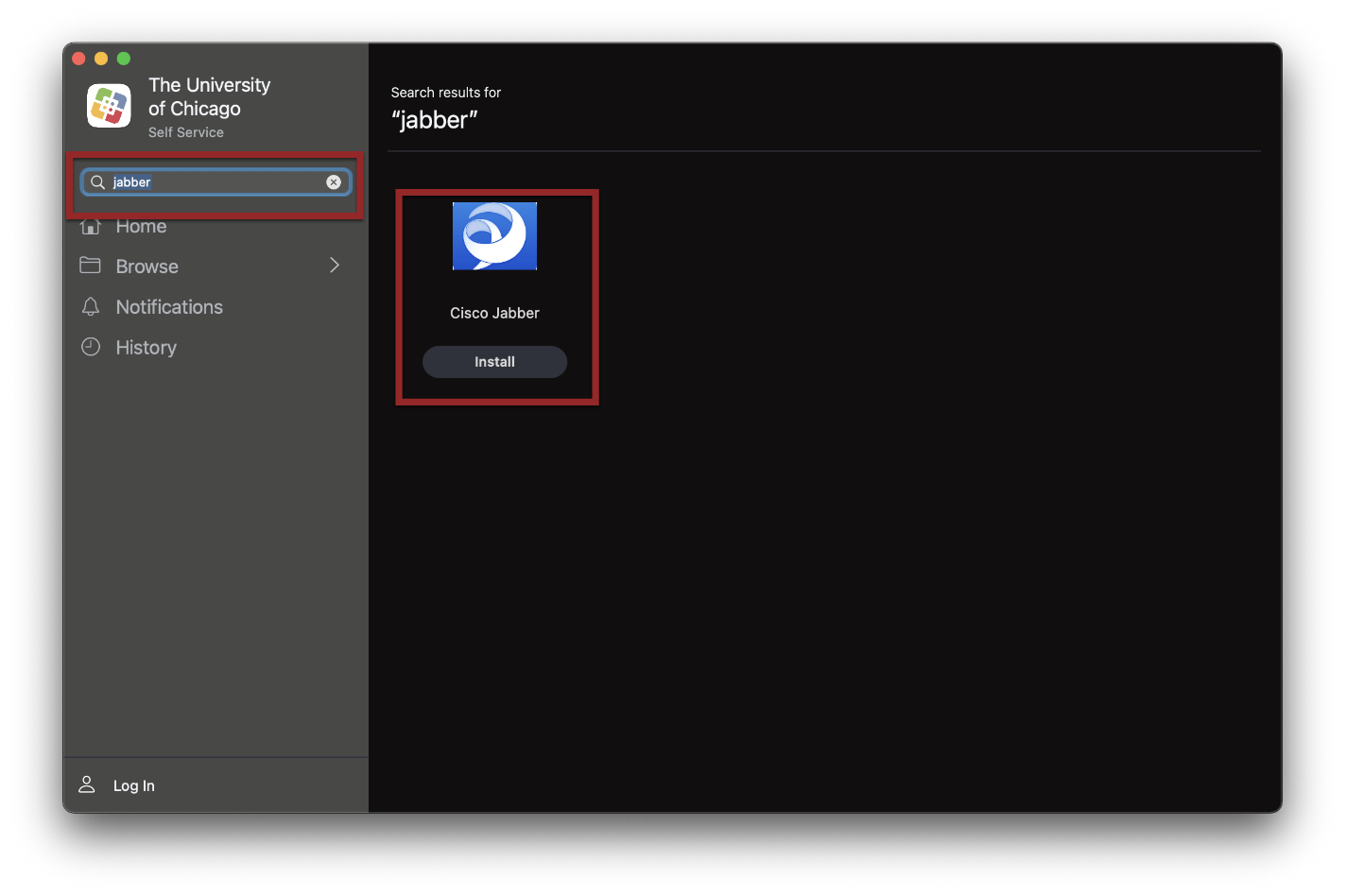Go to Home in the sidebar
The height and width of the screenshot is (896, 1345).
pos(141,227)
